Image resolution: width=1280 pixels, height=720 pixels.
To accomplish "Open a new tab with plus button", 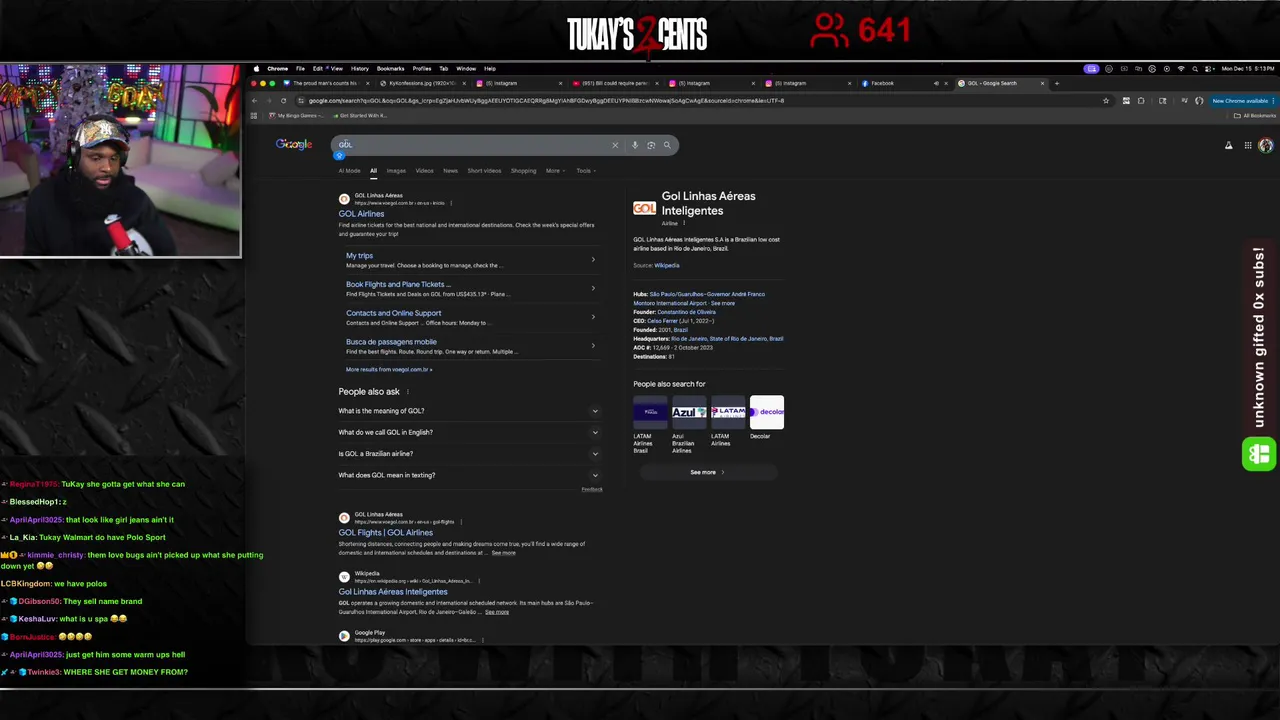I will coord(1056,83).
